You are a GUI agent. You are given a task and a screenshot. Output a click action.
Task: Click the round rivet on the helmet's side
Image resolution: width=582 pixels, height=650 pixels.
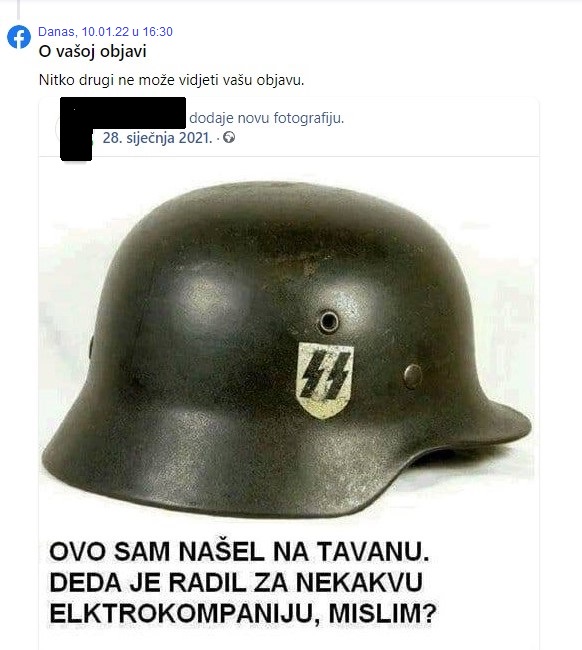[412, 376]
